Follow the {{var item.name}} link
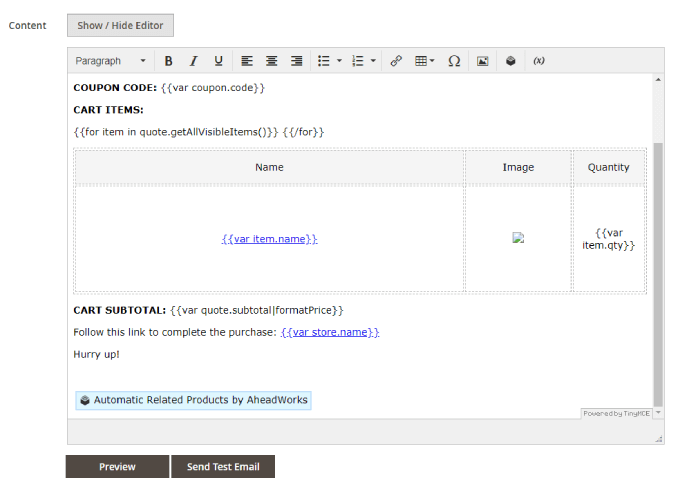Image resolution: width=700 pixels, height=500 pixels. click(x=269, y=239)
